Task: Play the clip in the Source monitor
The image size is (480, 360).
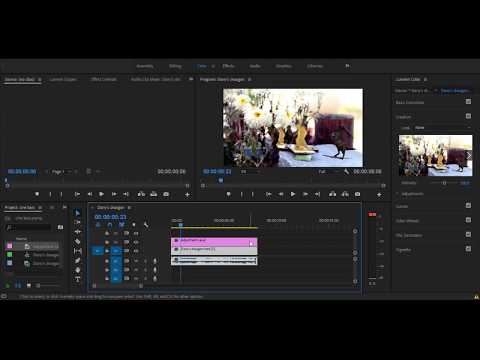Action: pos(101,194)
